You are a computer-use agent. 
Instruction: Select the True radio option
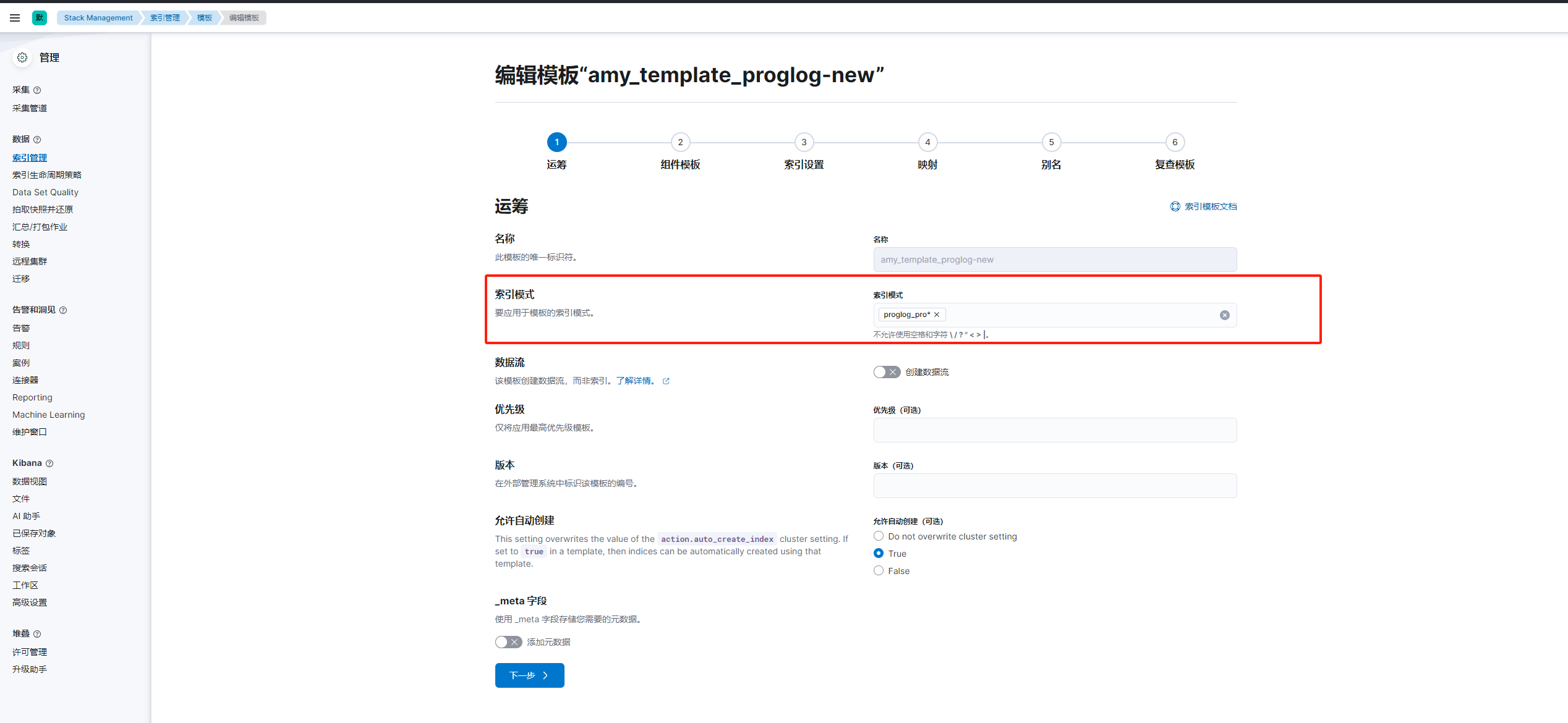coord(878,553)
